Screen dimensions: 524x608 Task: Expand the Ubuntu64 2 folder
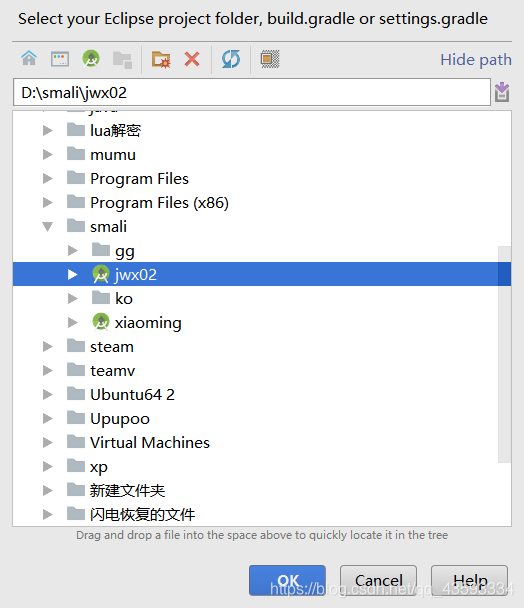point(48,394)
